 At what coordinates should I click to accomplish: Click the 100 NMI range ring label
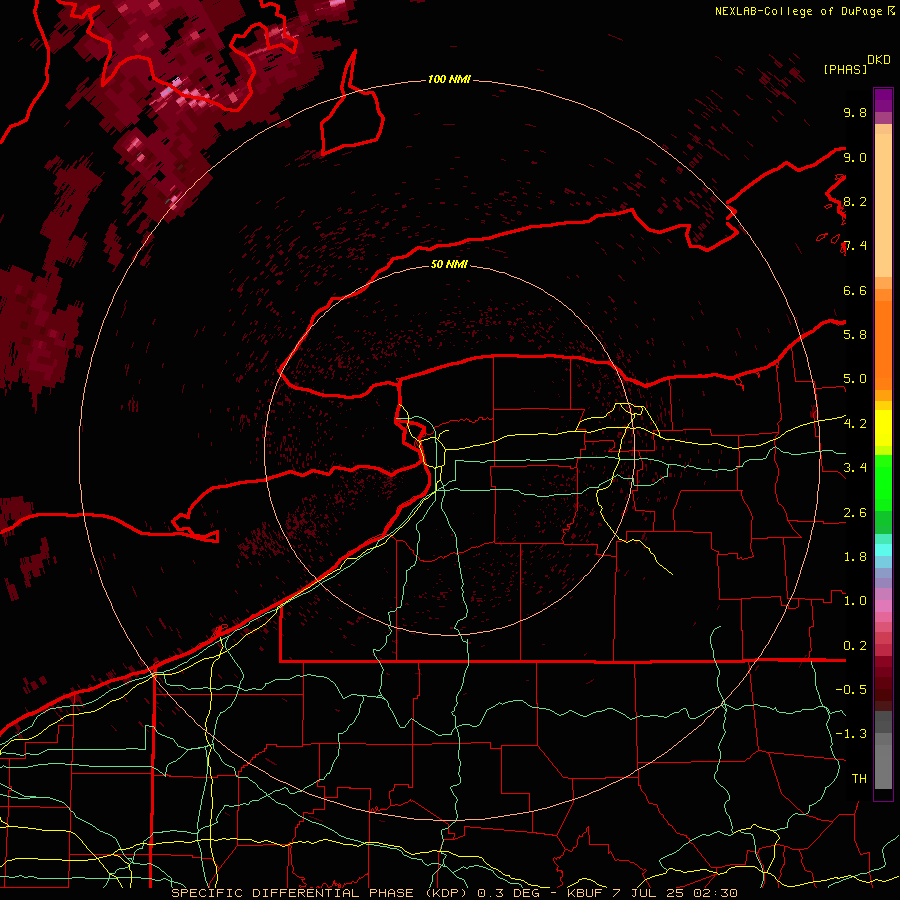click(449, 79)
